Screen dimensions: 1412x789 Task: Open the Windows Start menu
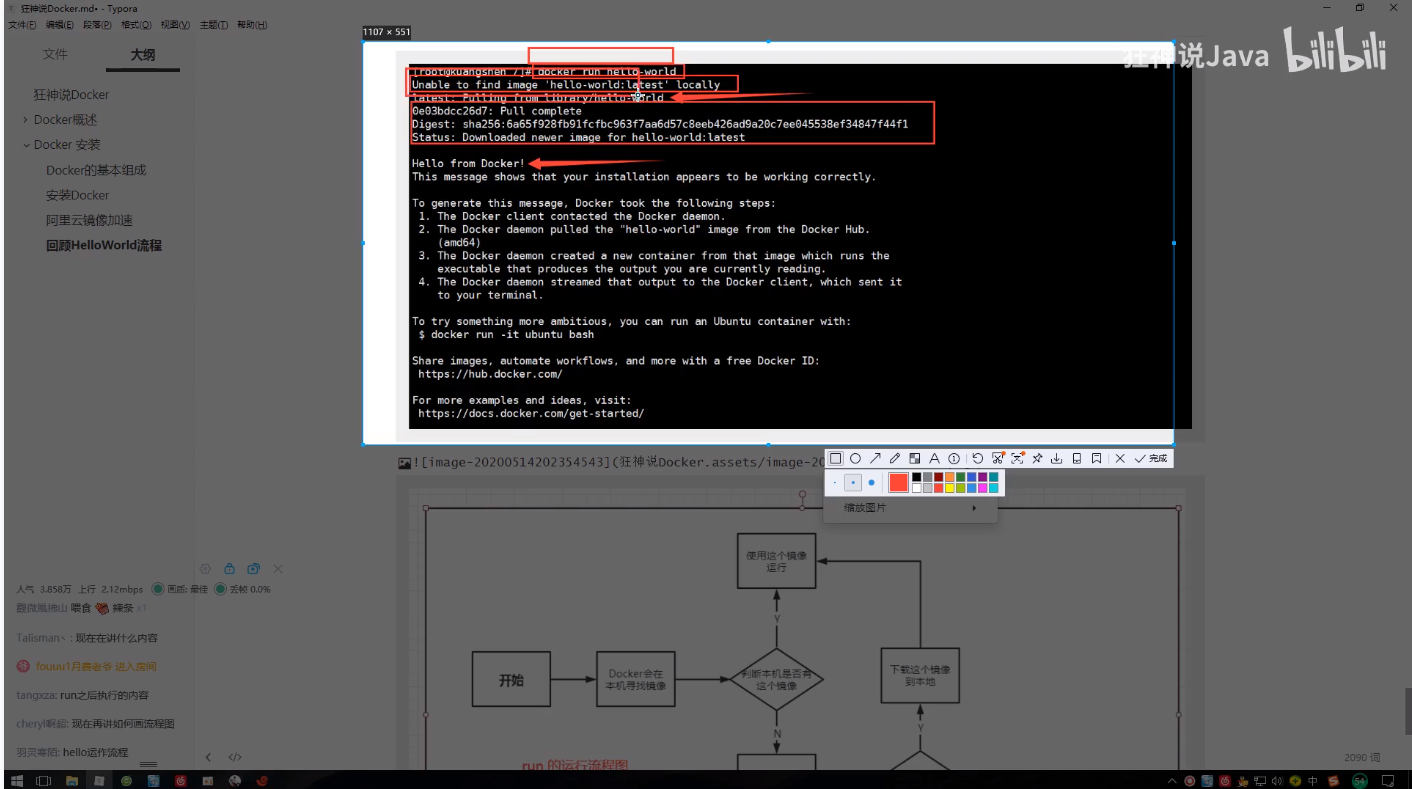click(17, 780)
